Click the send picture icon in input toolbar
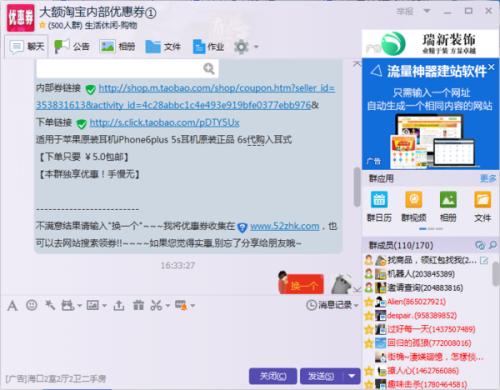This screenshot has width=500, height=390. [93, 305]
